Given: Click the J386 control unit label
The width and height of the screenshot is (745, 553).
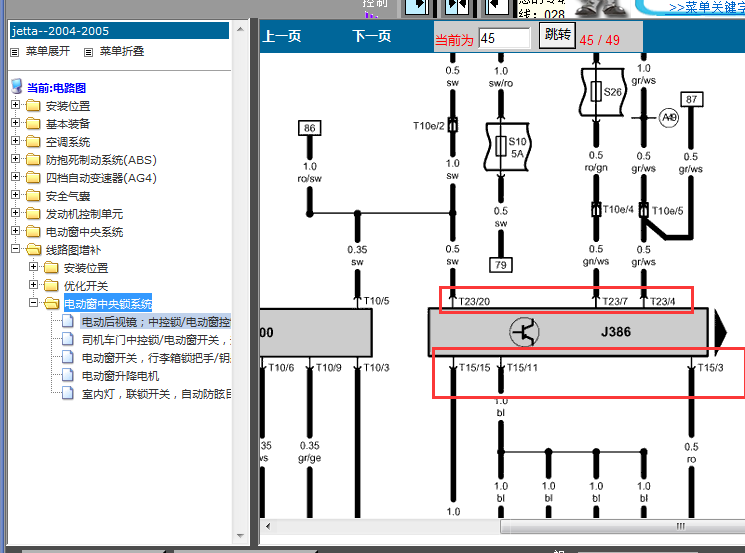Looking at the screenshot, I should point(616,332).
